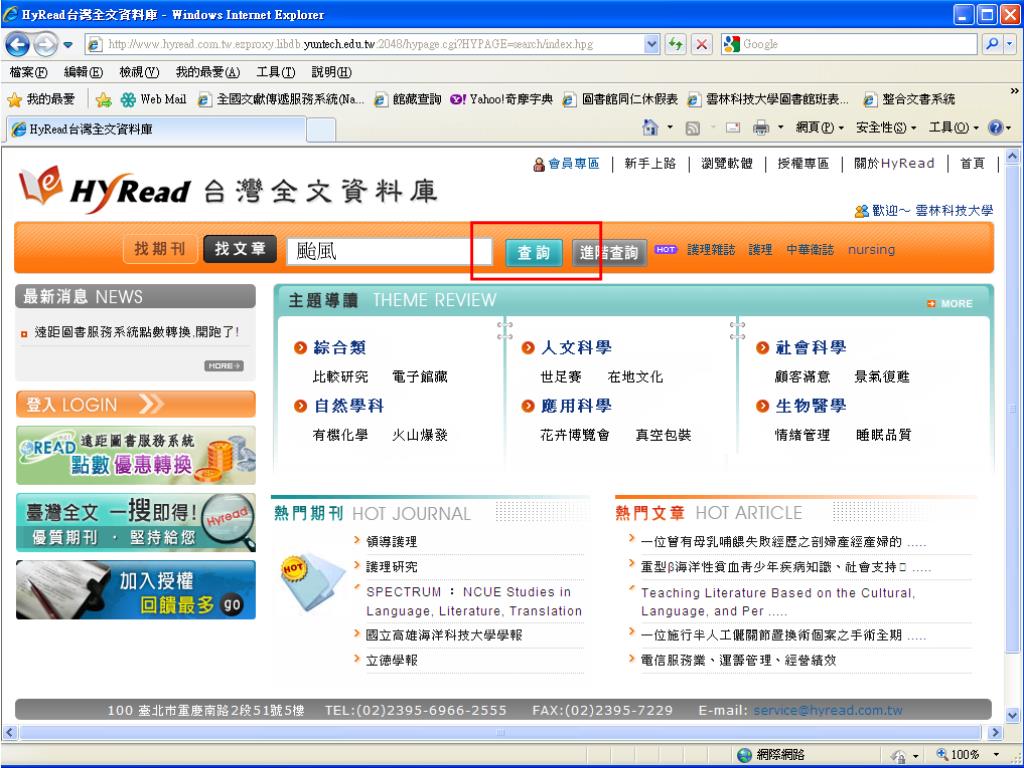Click the Read Mail icon
The height and width of the screenshot is (768, 1024).
coord(733,127)
